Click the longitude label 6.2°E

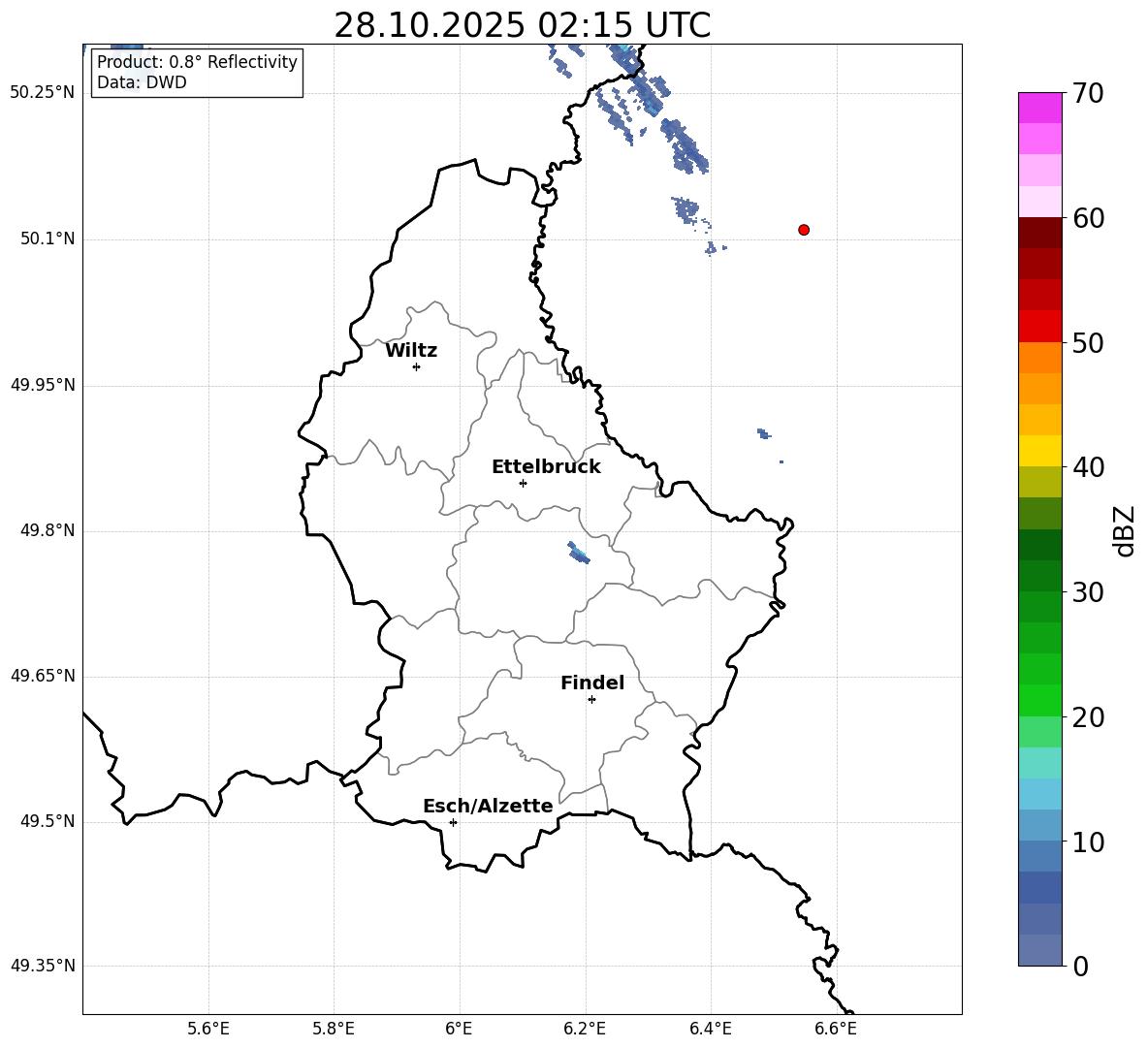(x=585, y=1029)
